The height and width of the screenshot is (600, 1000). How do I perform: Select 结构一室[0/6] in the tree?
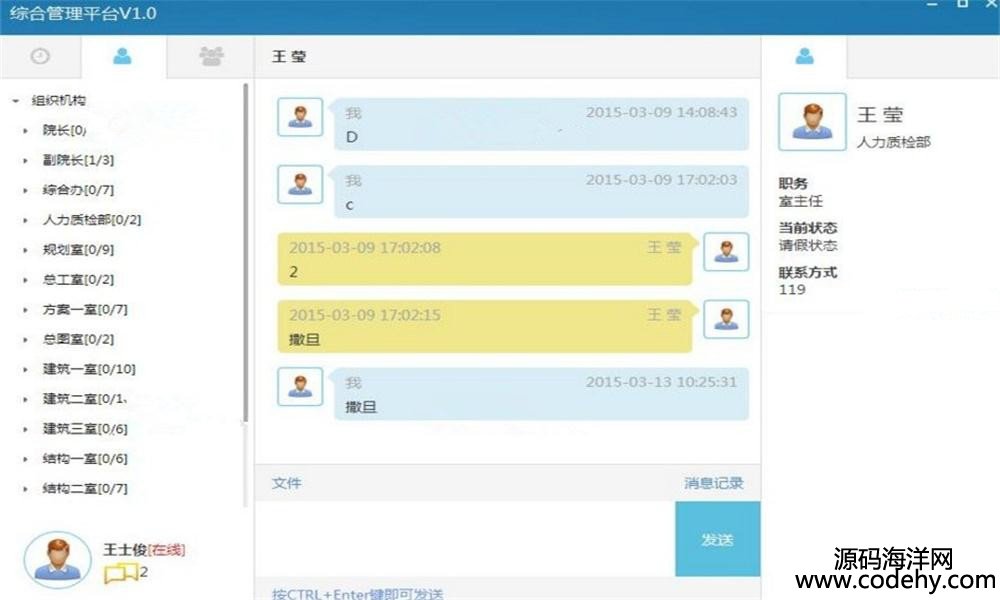point(85,459)
